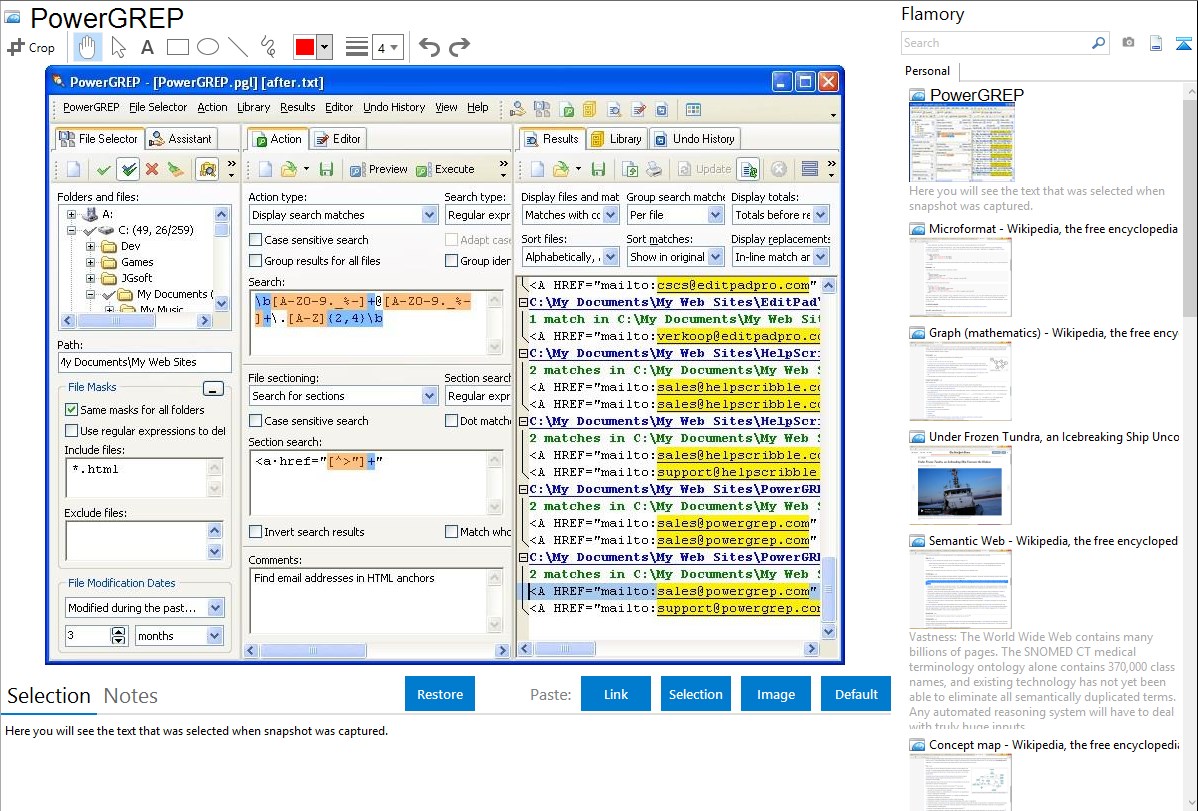This screenshot has height=811, width=1198.
Task: Minimize the File Masks section
Action: pos(213,388)
